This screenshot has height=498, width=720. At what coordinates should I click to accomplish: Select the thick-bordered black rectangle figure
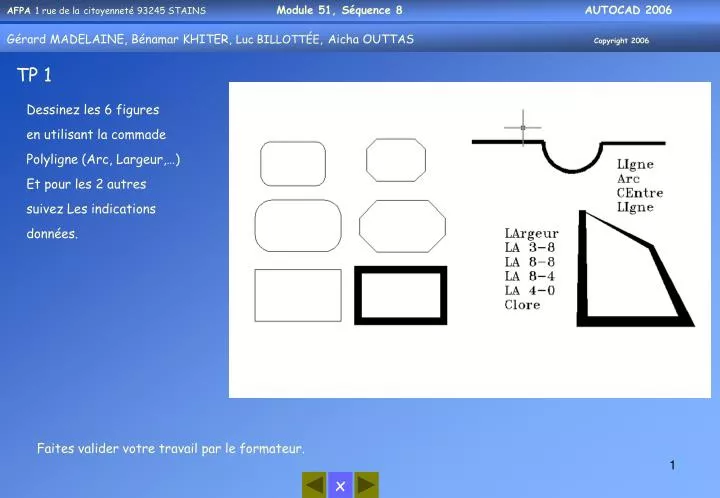(400, 295)
